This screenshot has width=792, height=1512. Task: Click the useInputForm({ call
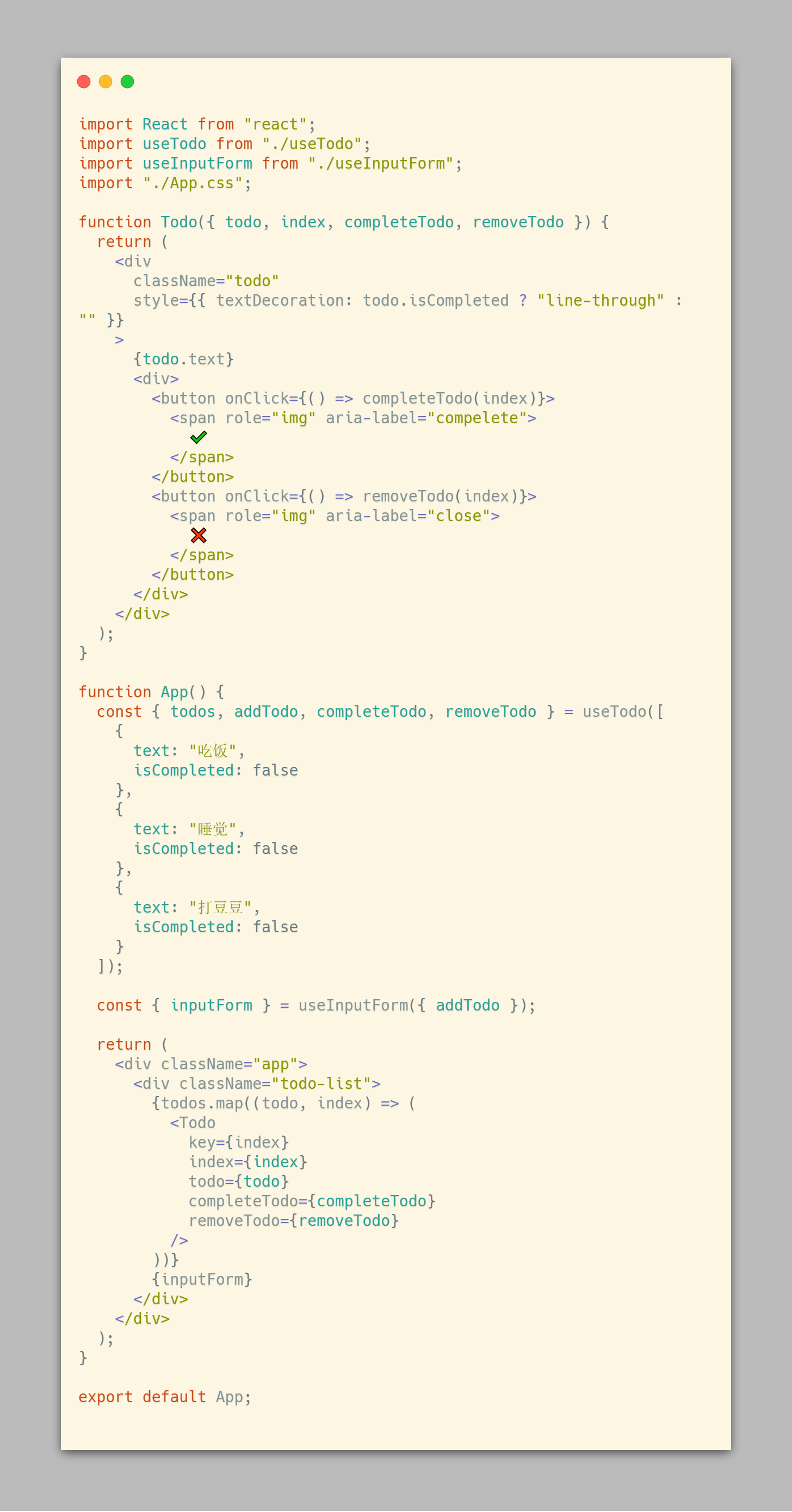(x=362, y=1006)
